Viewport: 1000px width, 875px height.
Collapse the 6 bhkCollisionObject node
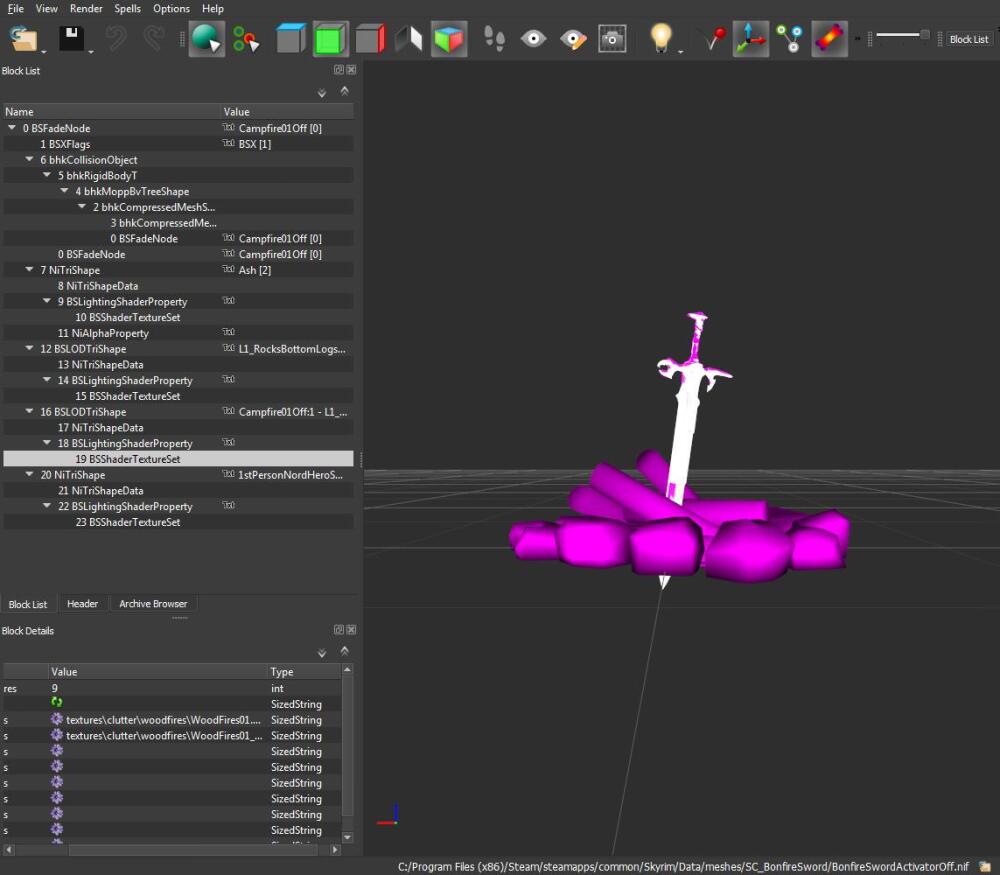point(29,159)
